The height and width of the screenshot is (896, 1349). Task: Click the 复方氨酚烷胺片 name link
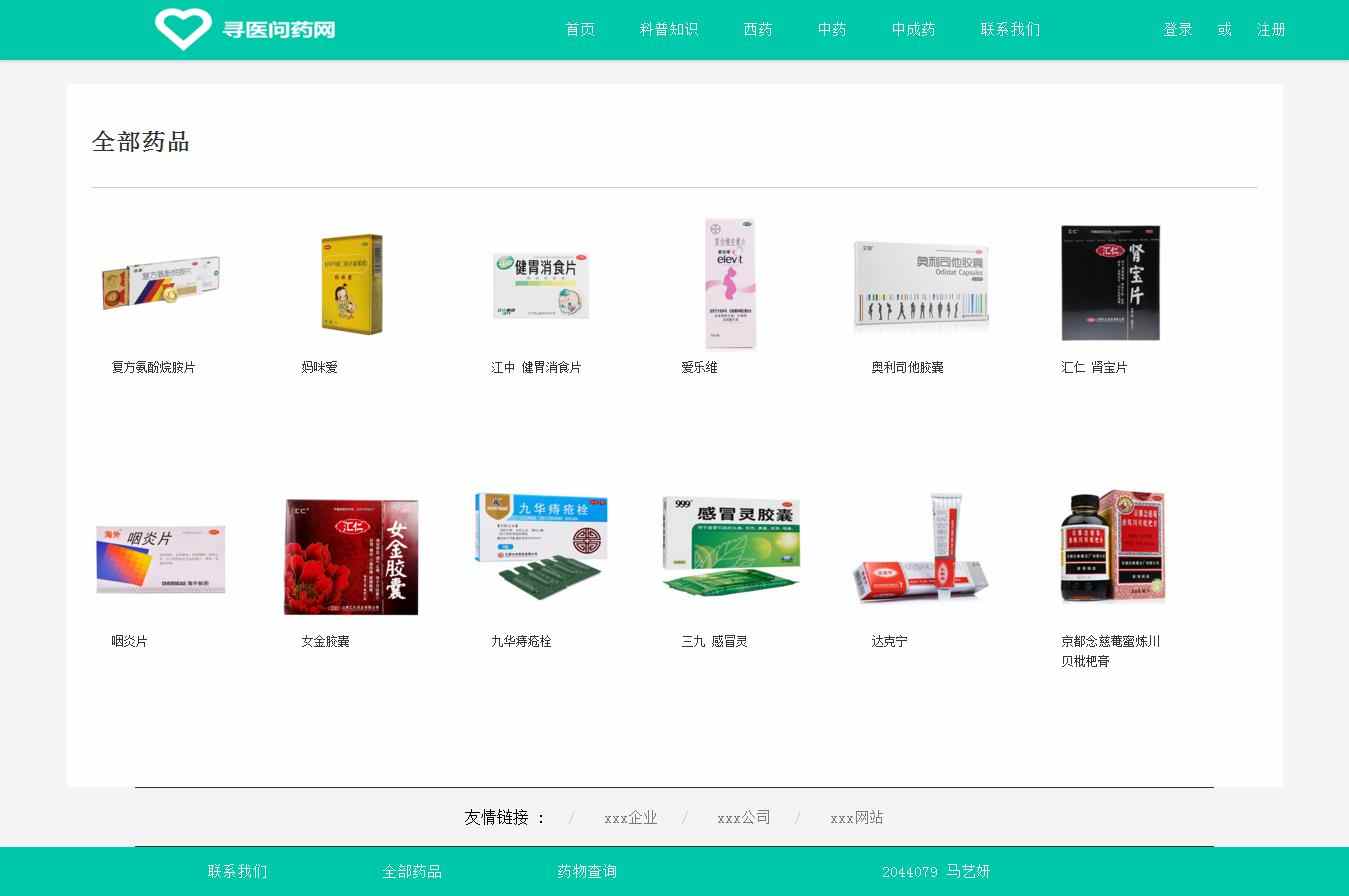pos(154,368)
